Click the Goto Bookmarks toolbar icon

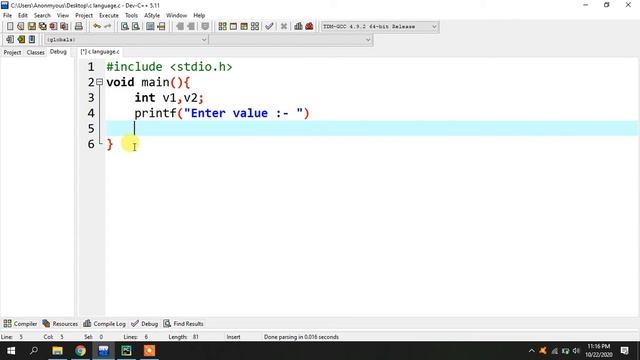click(x=32, y=40)
